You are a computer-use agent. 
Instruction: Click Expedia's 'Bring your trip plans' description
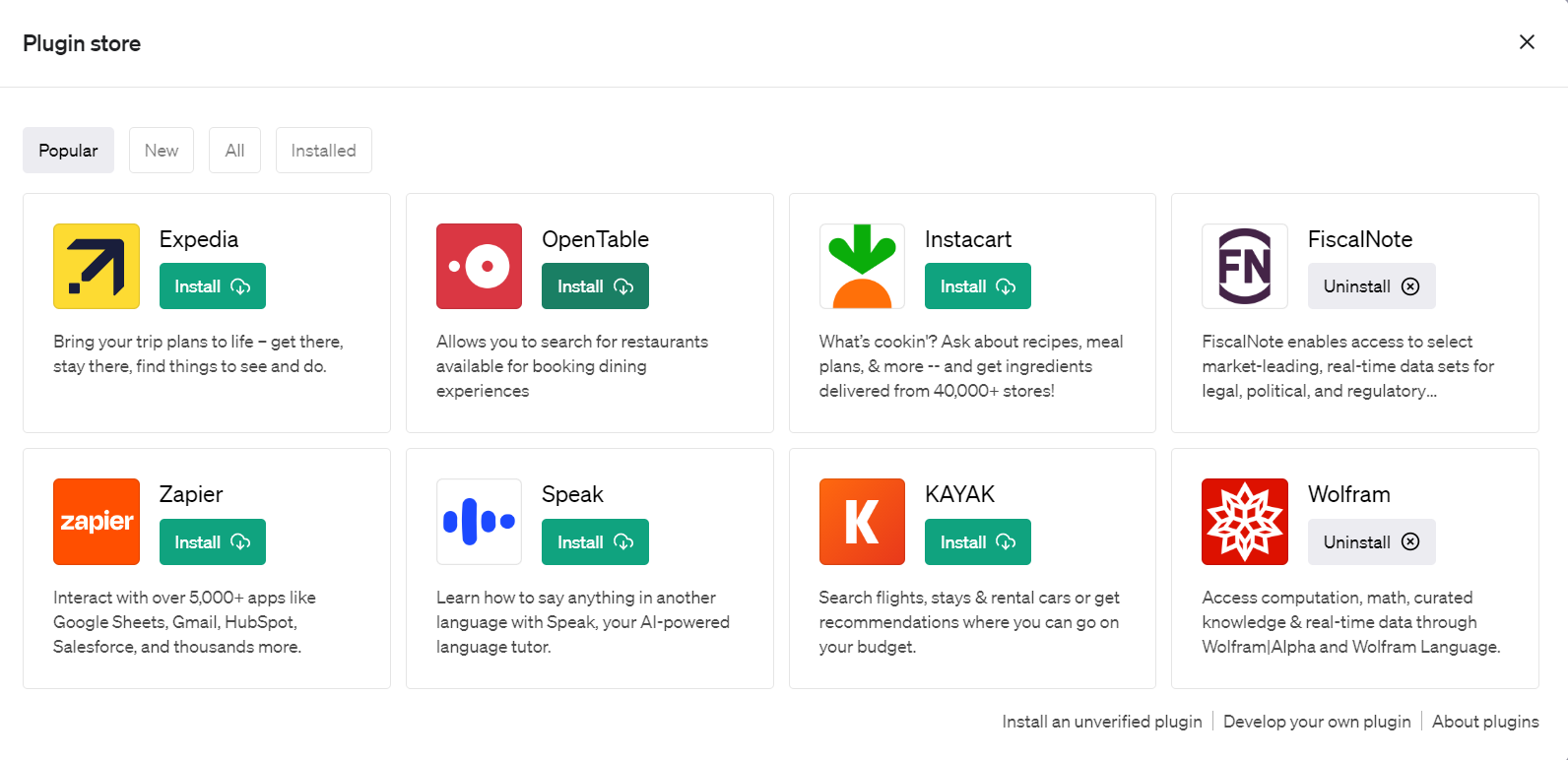(198, 353)
